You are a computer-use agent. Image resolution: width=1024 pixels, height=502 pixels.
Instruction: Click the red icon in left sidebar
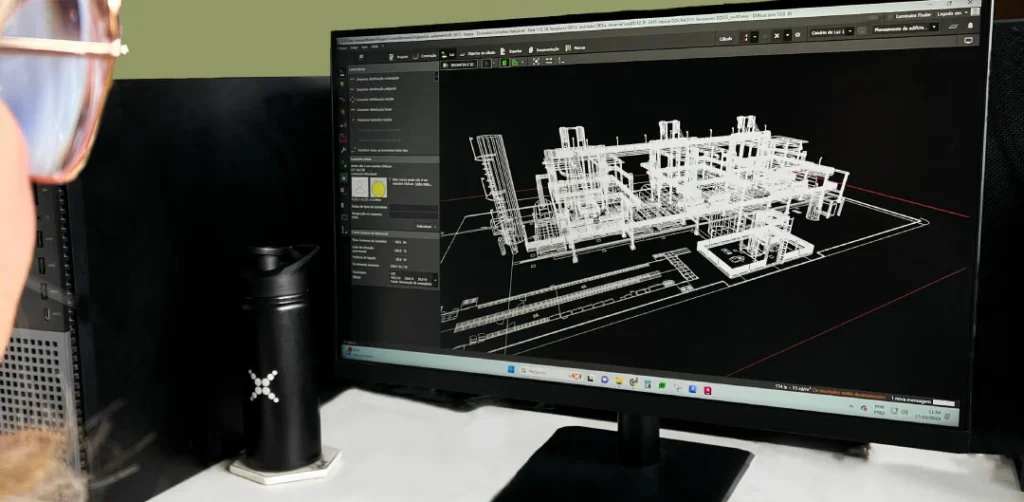(x=343, y=137)
